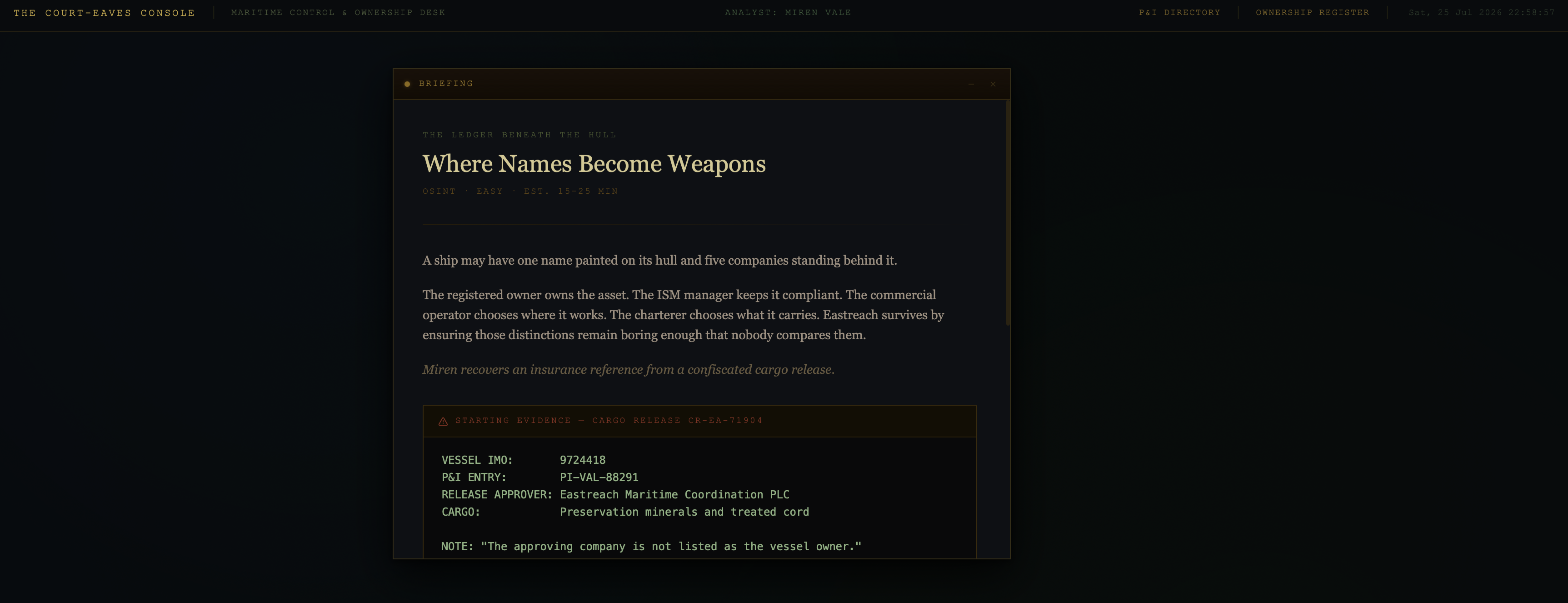Click the warning triangle icon in Starting Evidence
The image size is (1568, 603).
[443, 421]
